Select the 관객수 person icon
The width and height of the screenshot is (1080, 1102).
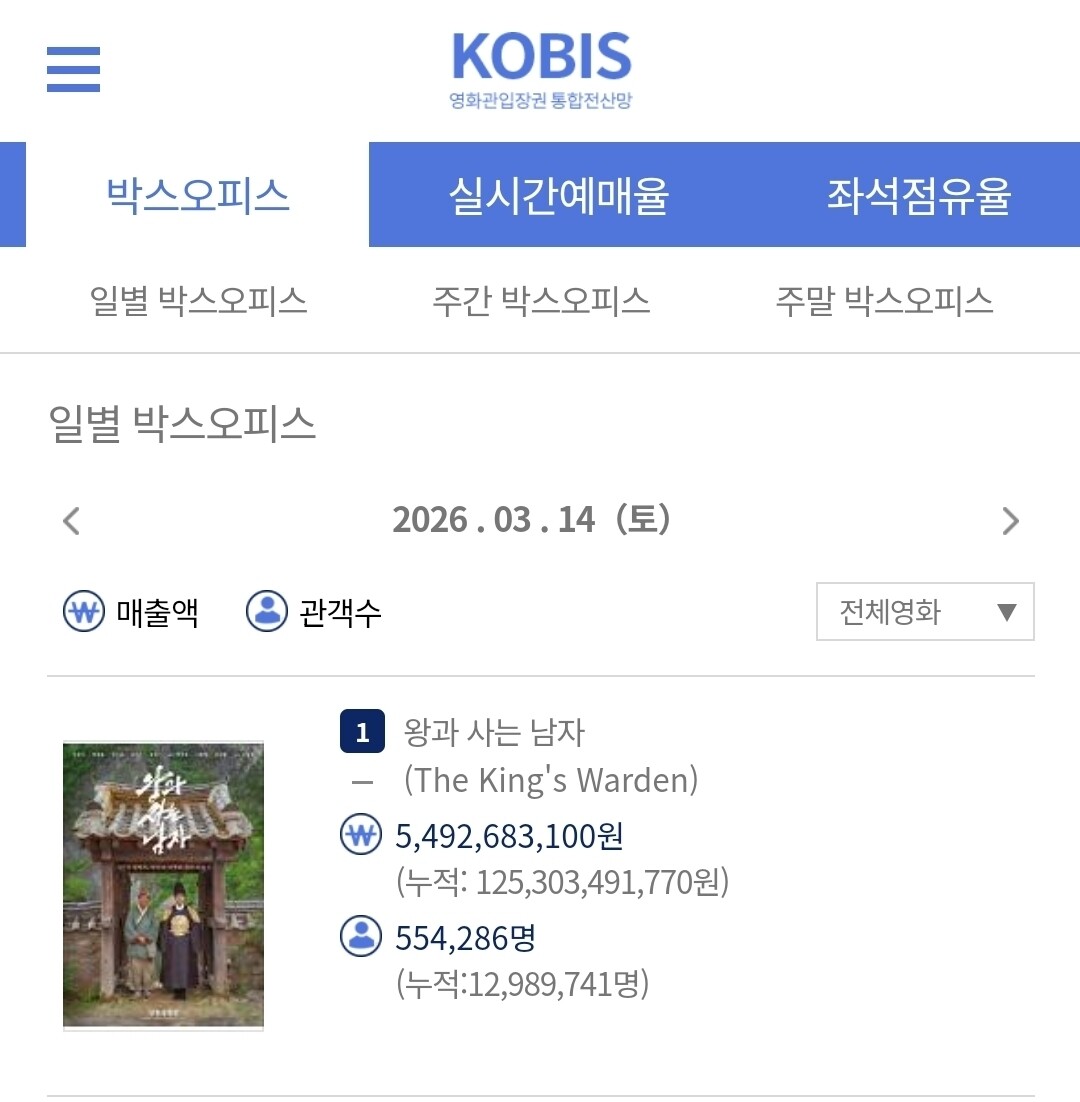(267, 611)
